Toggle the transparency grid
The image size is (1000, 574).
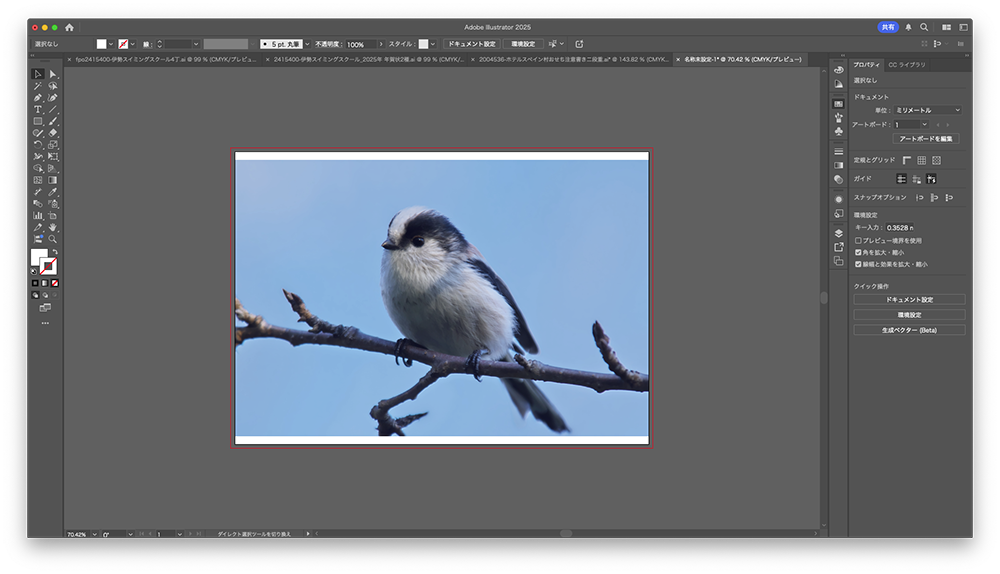[936, 160]
